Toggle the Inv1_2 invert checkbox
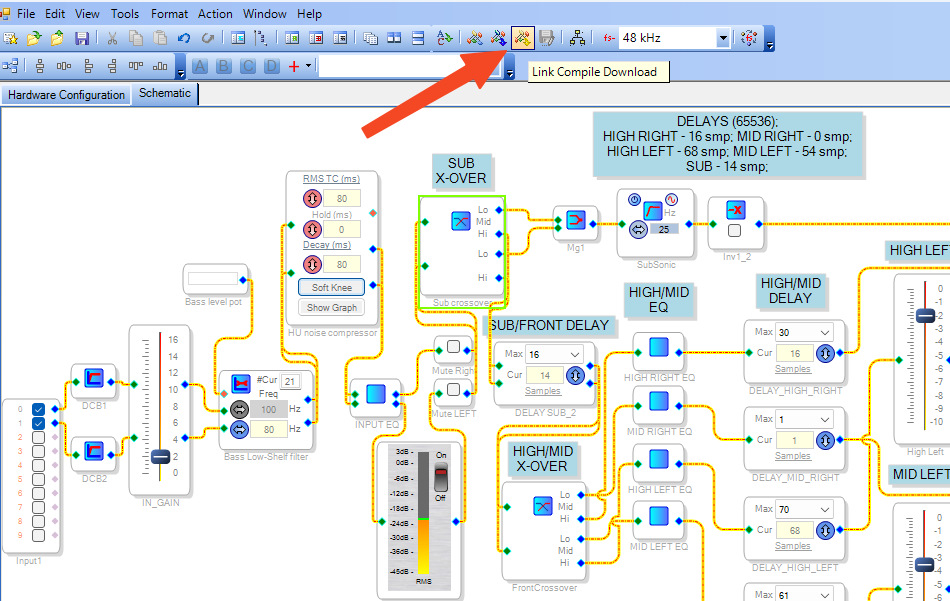The width and height of the screenshot is (950, 601). [734, 230]
